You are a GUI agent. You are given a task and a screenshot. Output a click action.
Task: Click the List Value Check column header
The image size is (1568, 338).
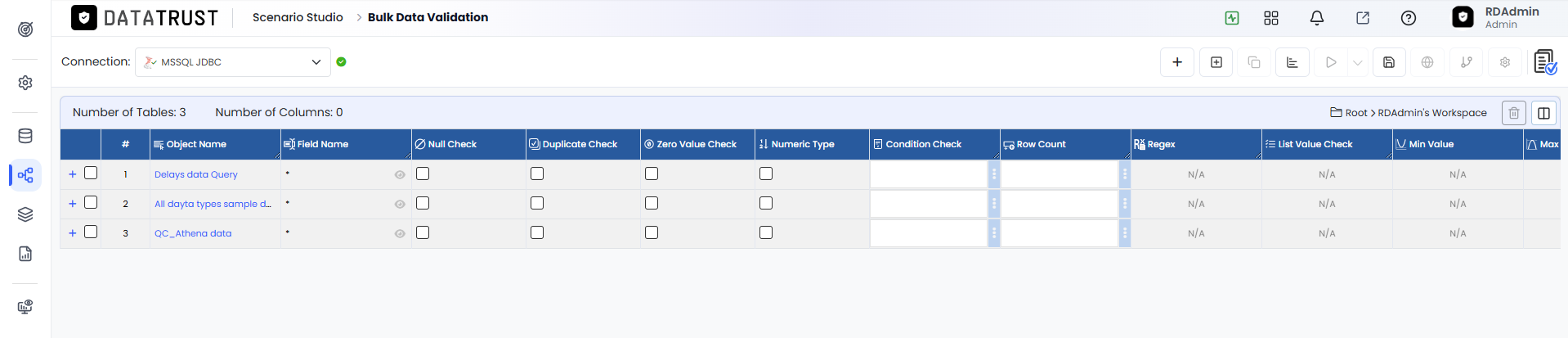(1327, 144)
